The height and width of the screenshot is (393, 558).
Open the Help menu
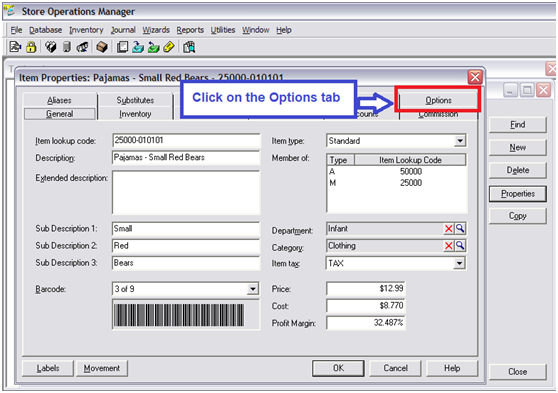click(x=284, y=30)
